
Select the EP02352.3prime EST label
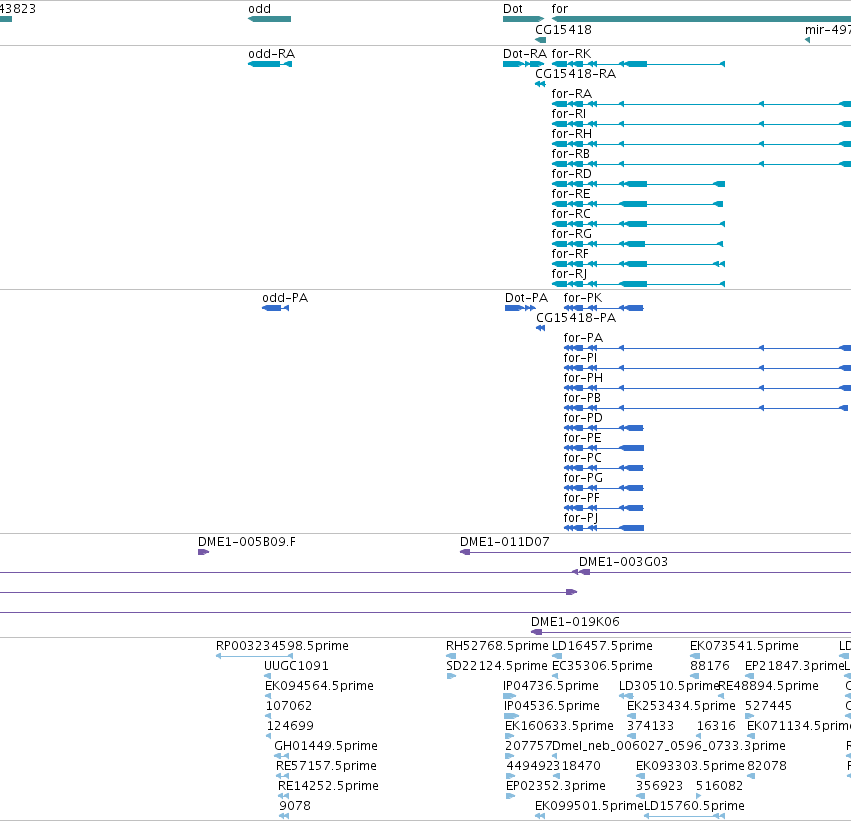(x=556, y=786)
